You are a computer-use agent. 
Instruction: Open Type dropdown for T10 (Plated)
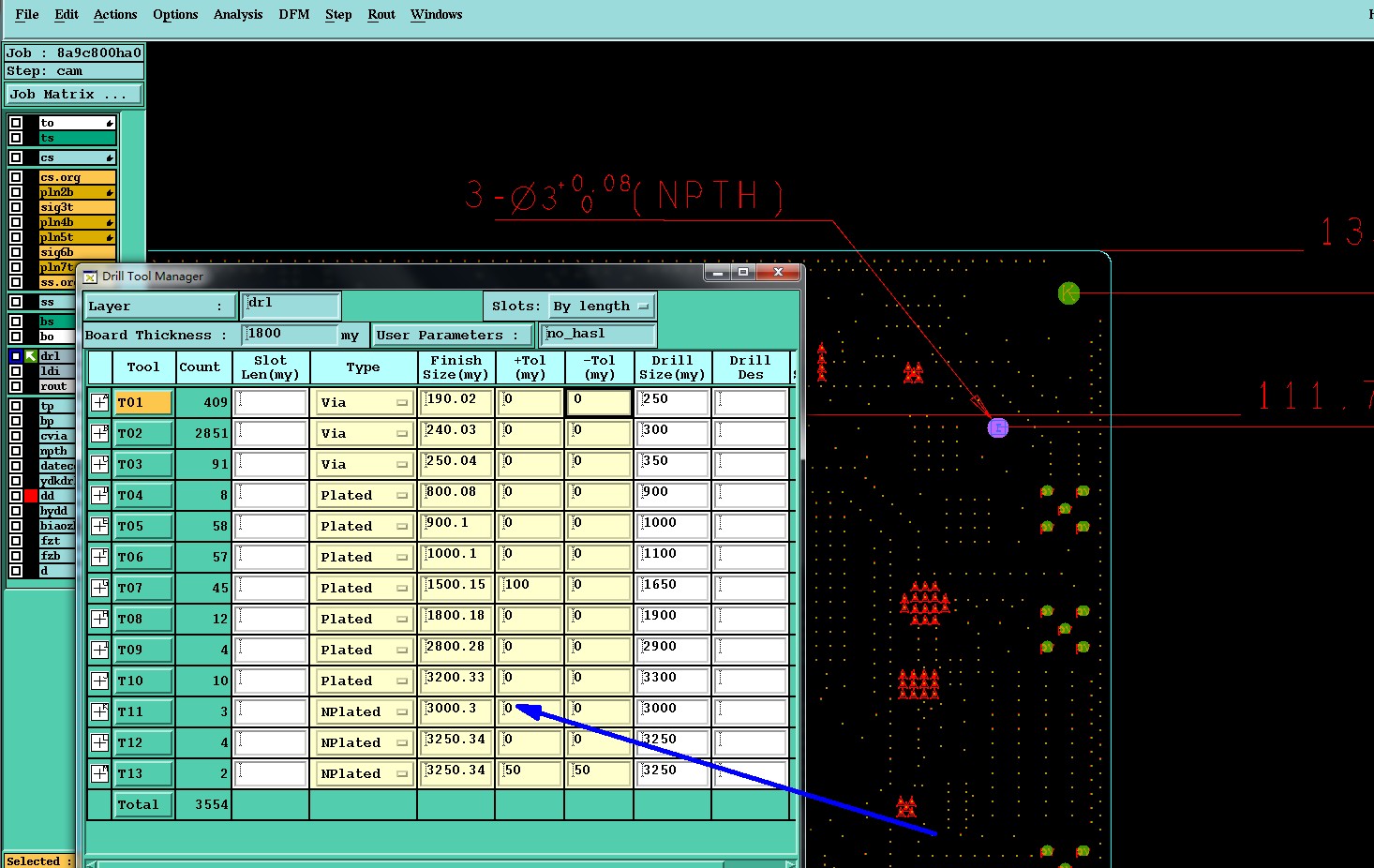364,681
